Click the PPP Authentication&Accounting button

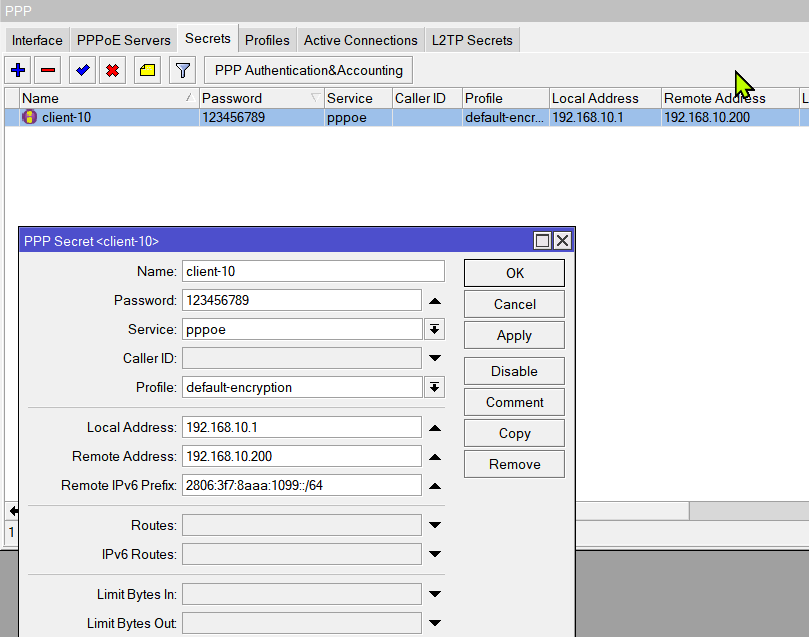pos(309,70)
